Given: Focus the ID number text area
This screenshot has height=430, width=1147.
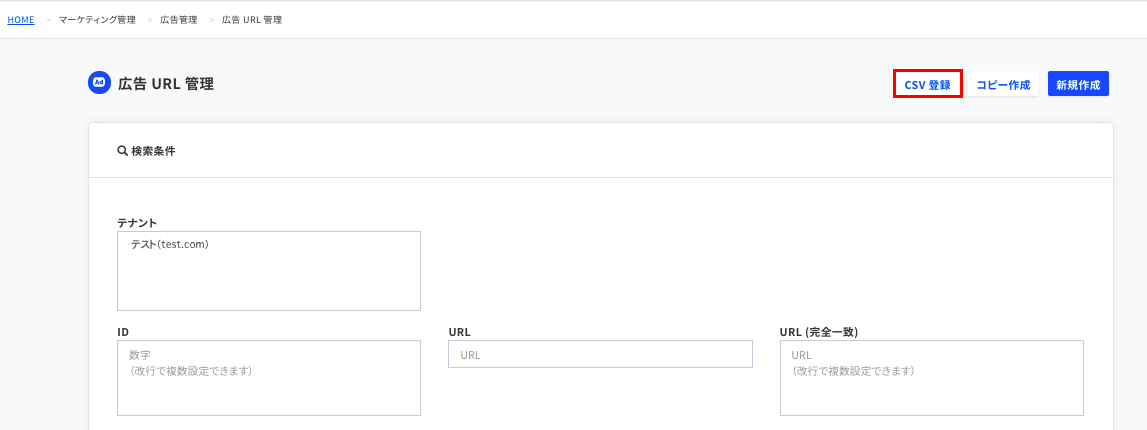Looking at the screenshot, I should pyautogui.click(x=268, y=377).
